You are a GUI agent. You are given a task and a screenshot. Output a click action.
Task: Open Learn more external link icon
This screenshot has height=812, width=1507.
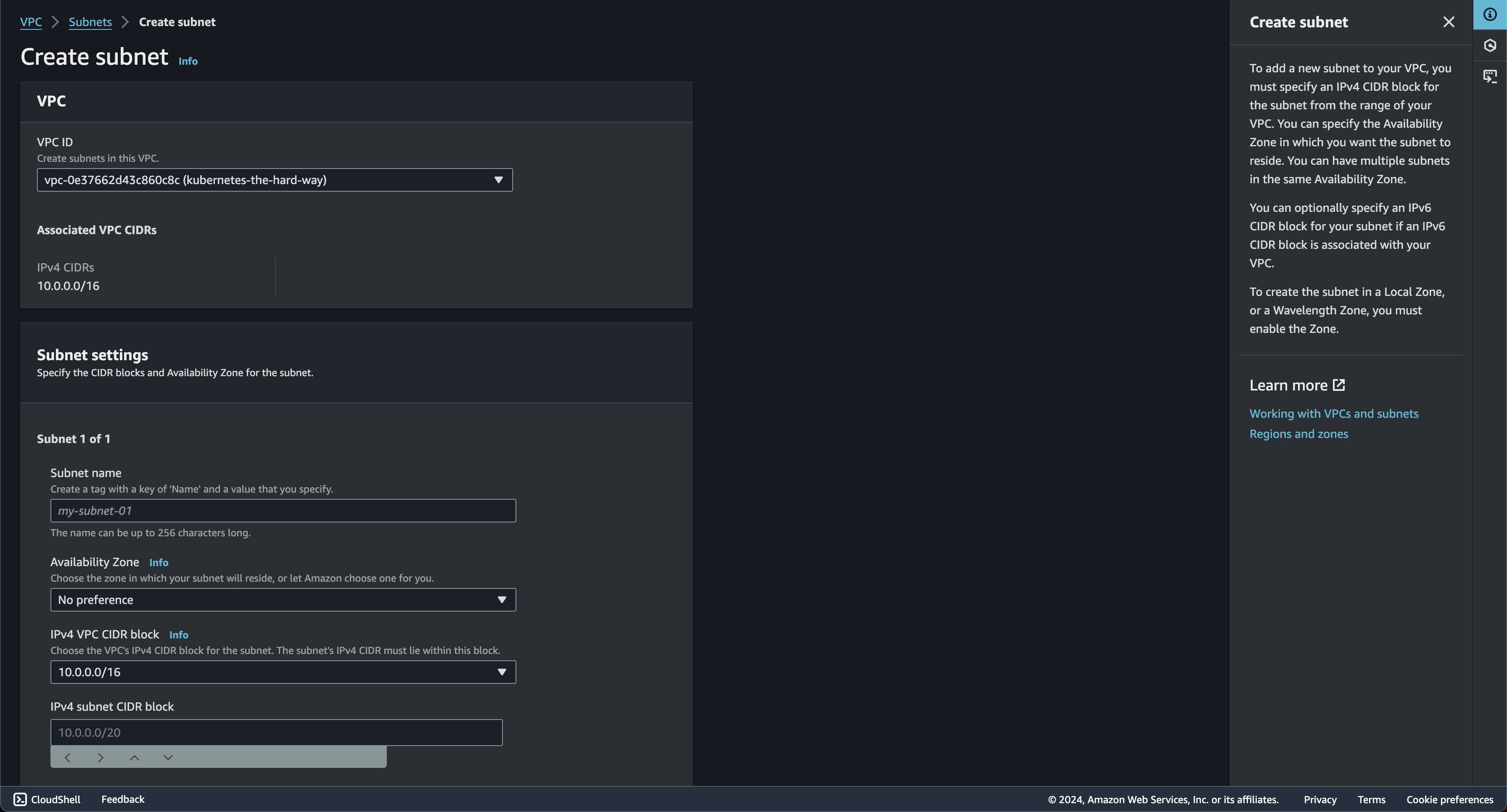(x=1339, y=385)
